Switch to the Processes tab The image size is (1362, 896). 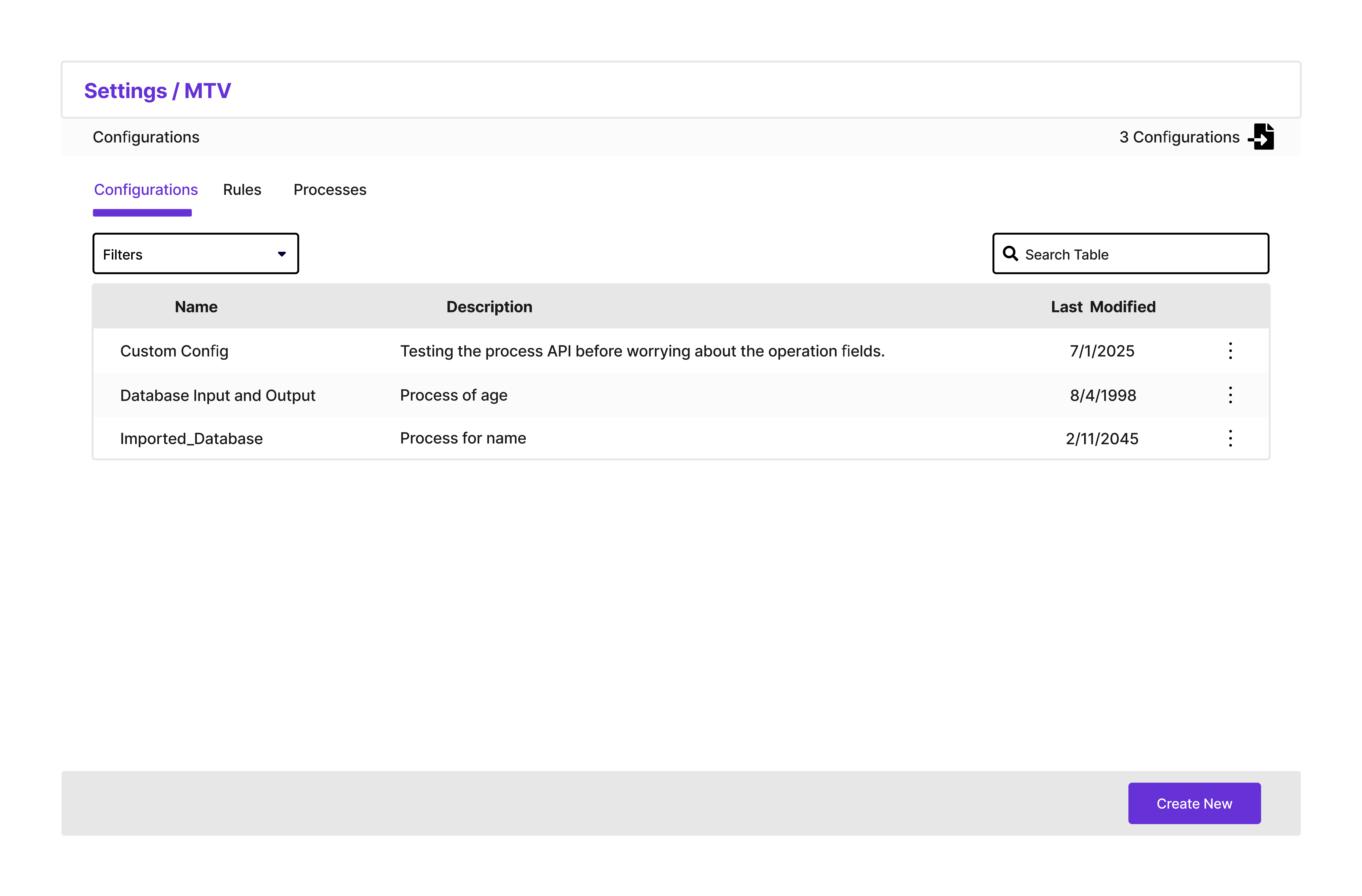pos(330,190)
